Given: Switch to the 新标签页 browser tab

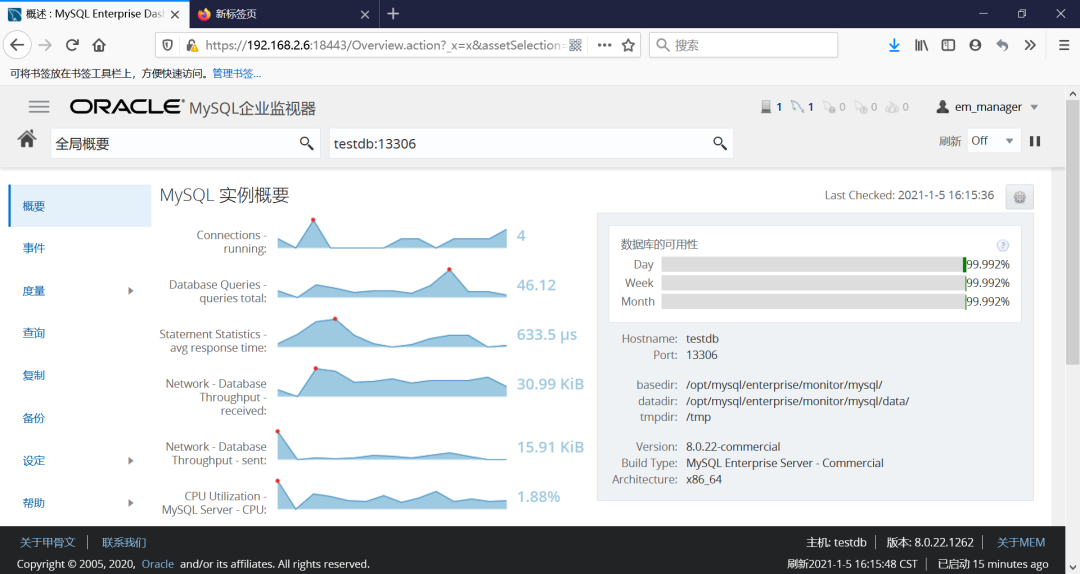Looking at the screenshot, I should 284,14.
